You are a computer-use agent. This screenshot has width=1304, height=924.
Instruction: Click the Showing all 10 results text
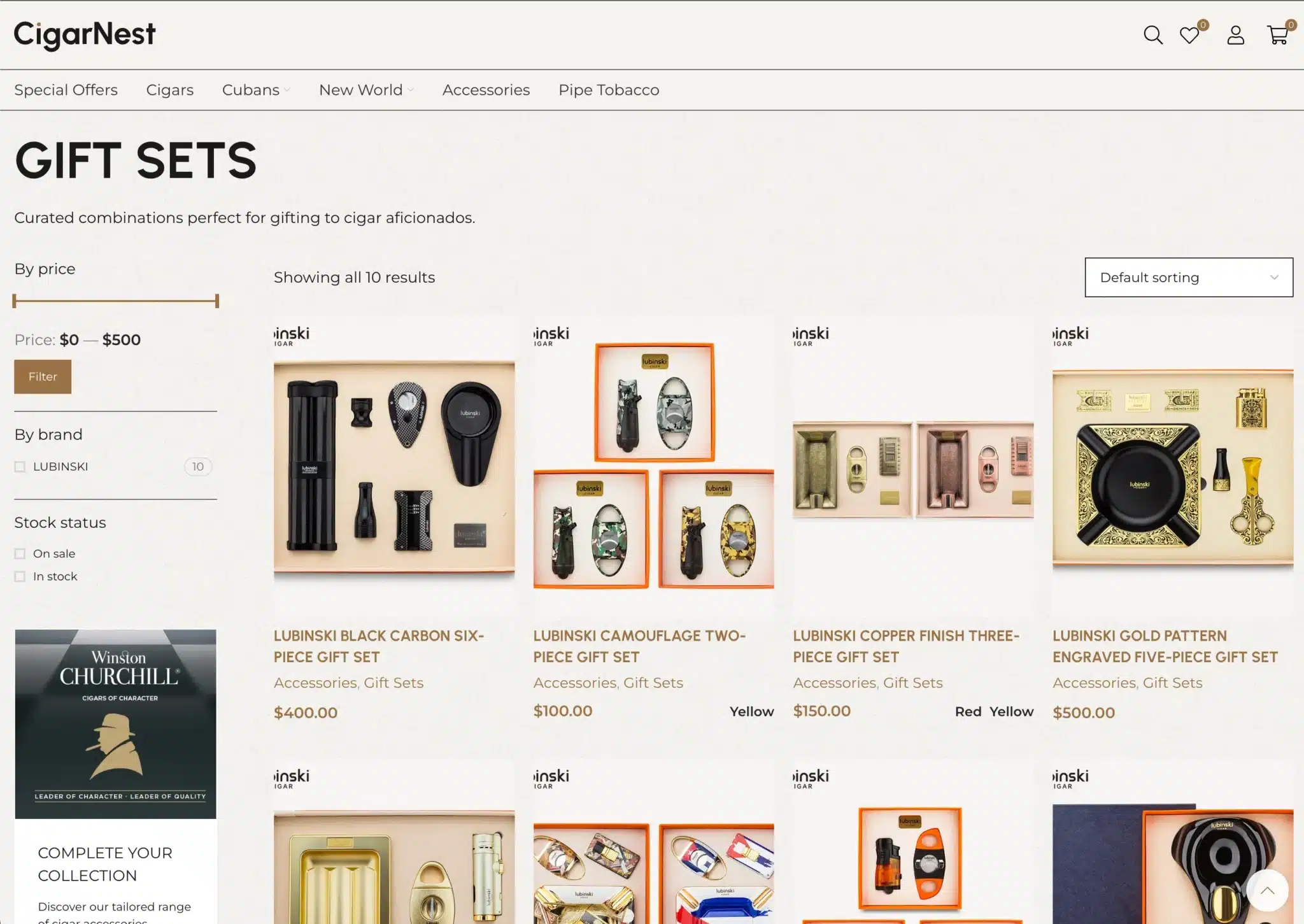coord(355,278)
